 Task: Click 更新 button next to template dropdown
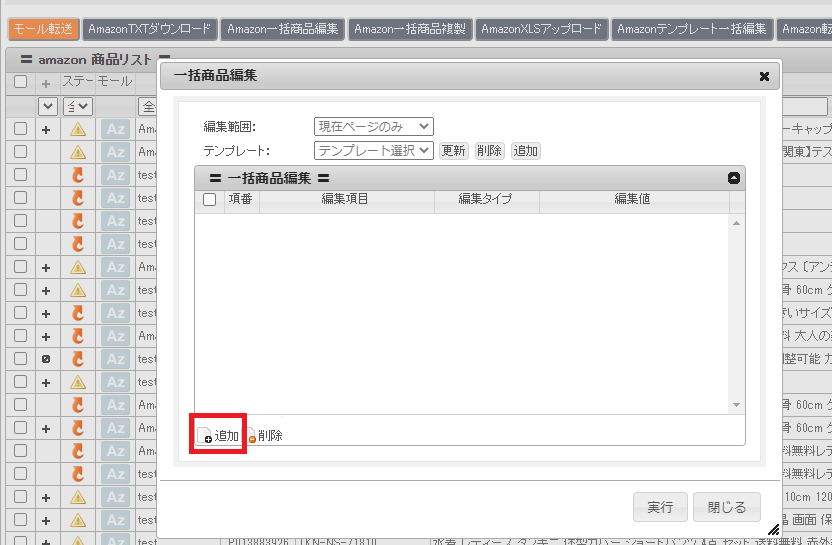click(454, 151)
